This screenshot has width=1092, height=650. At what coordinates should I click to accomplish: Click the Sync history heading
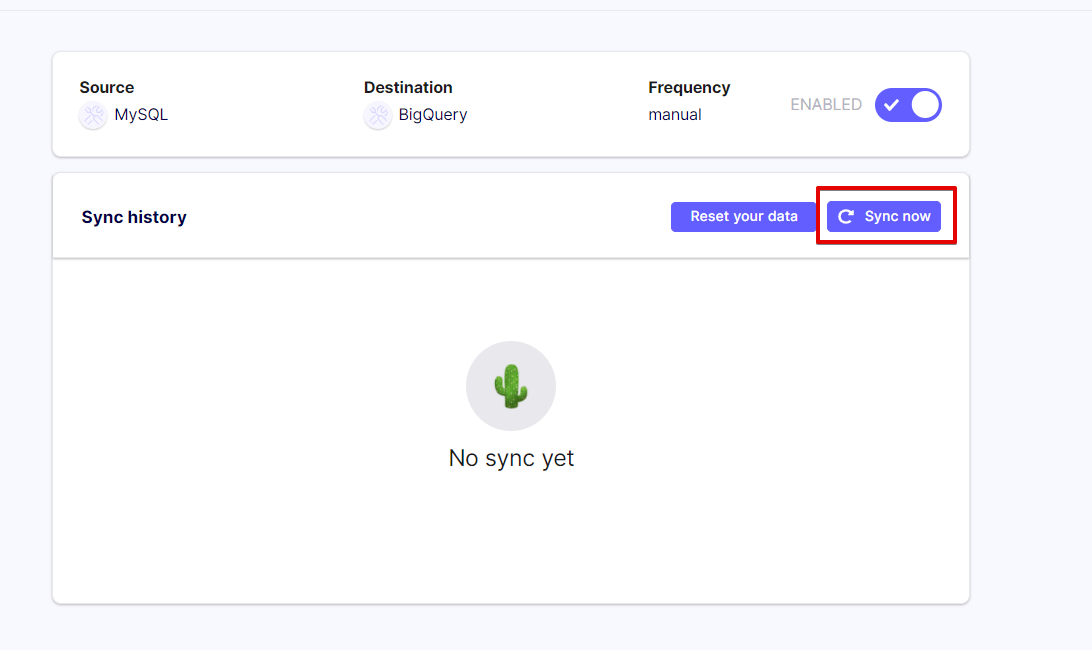coord(134,217)
